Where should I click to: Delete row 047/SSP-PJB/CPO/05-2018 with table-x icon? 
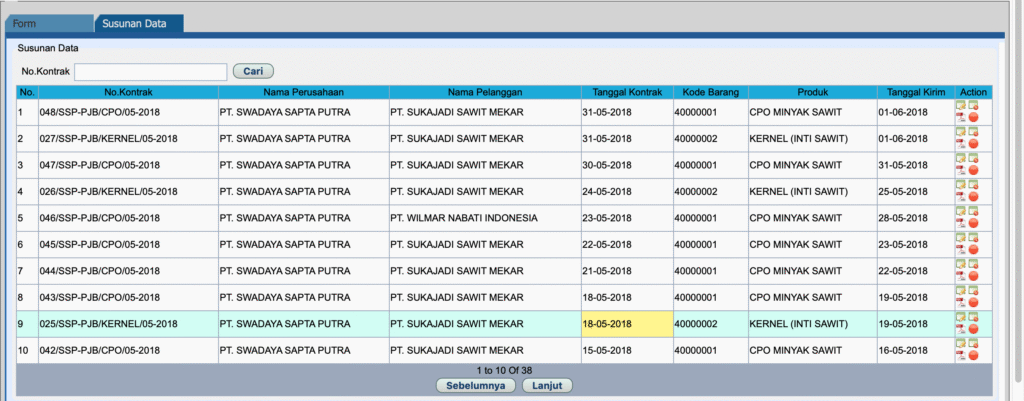(973, 158)
